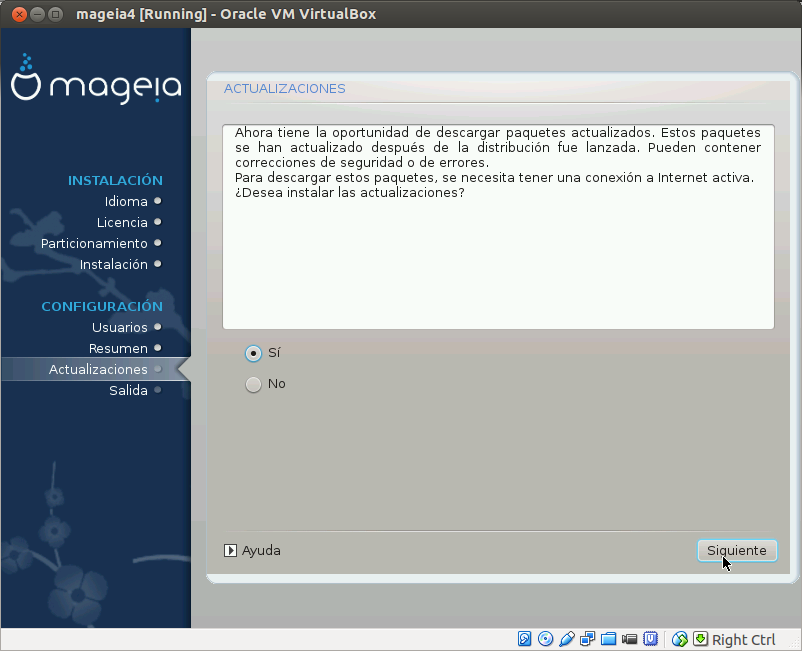The height and width of the screenshot is (651, 802).
Task: Click the Mageia logo in the sidebar
Action: (x=95, y=84)
